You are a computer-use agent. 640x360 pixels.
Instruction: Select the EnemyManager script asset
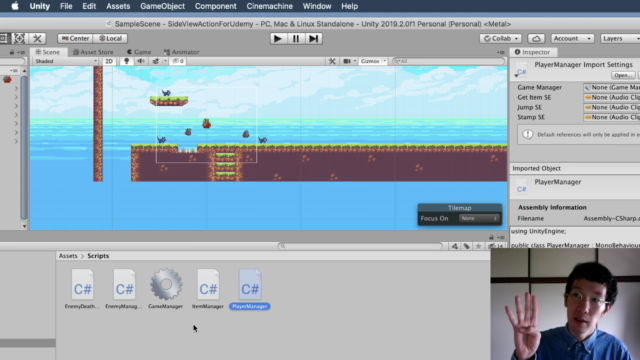[x=124, y=289]
